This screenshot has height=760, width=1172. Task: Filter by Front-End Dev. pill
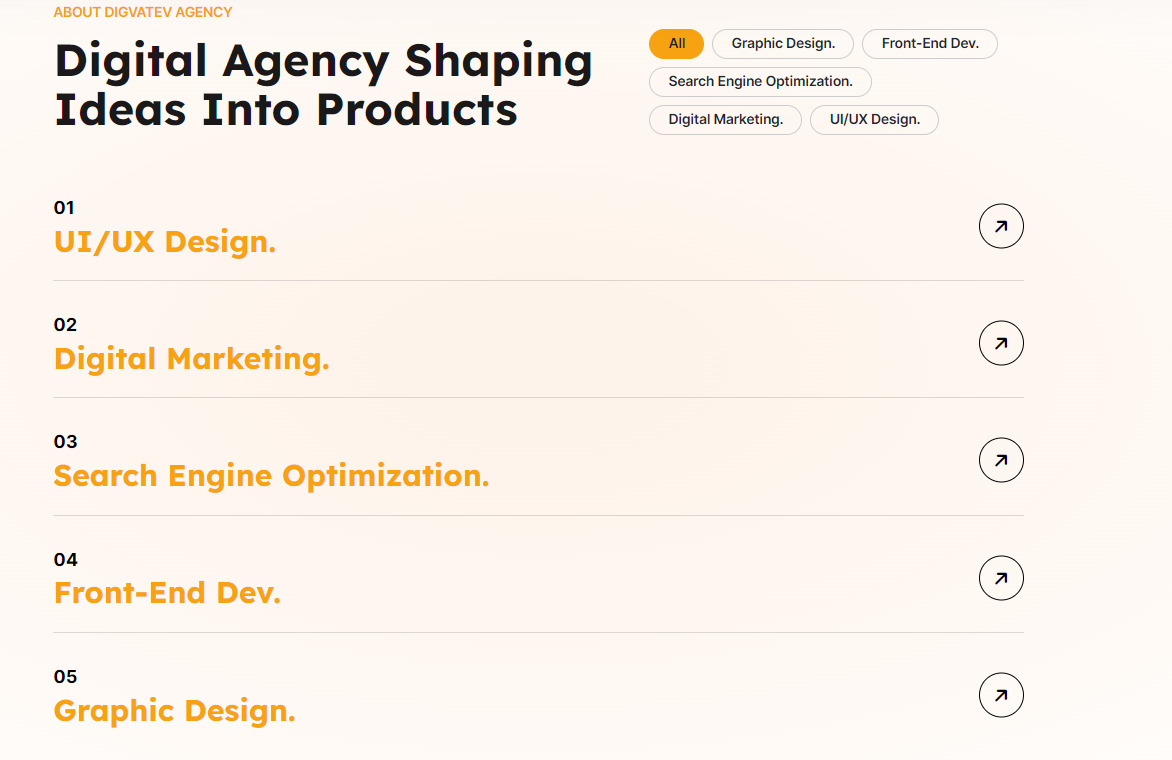tap(930, 43)
